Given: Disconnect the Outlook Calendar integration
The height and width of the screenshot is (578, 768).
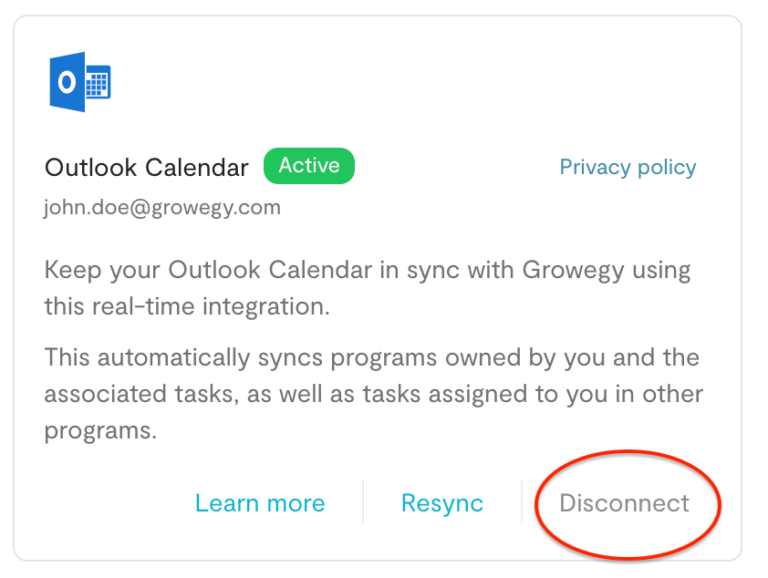Looking at the screenshot, I should (624, 503).
